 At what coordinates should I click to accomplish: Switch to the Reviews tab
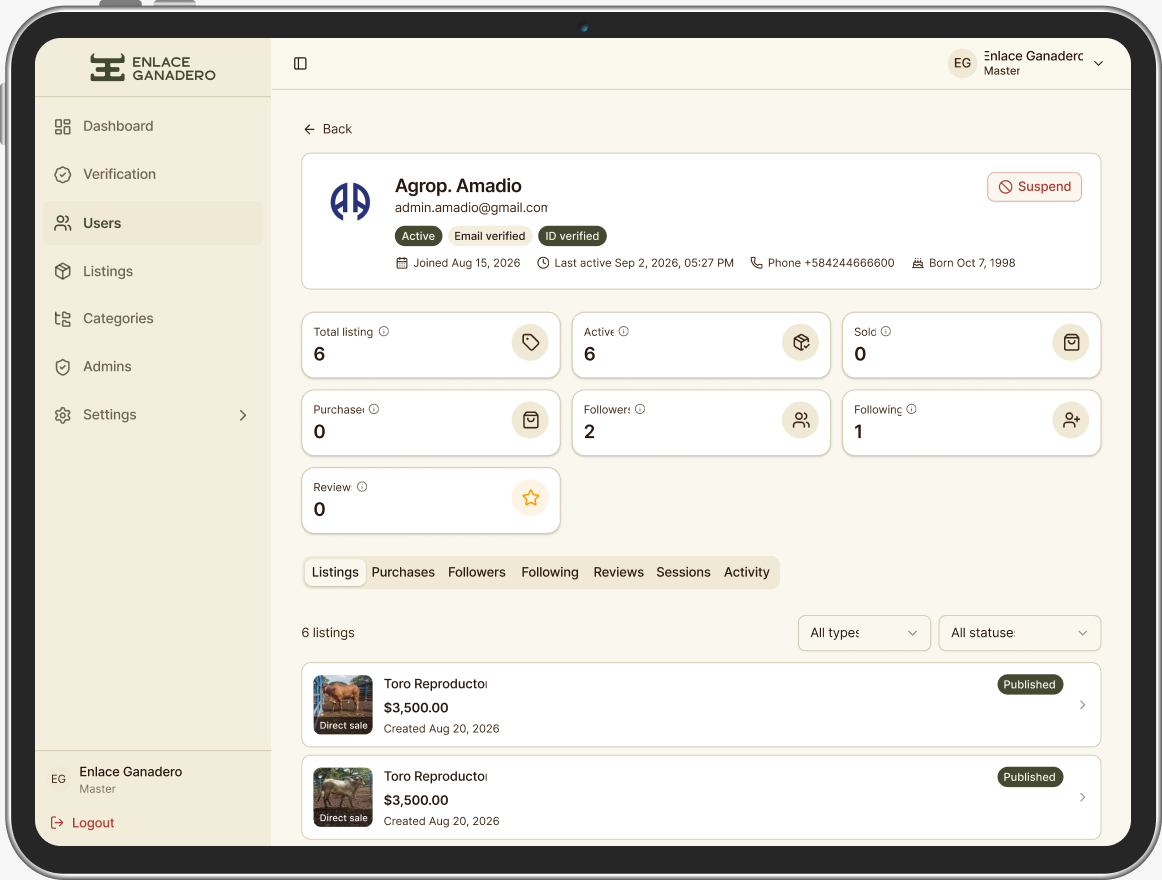618,572
